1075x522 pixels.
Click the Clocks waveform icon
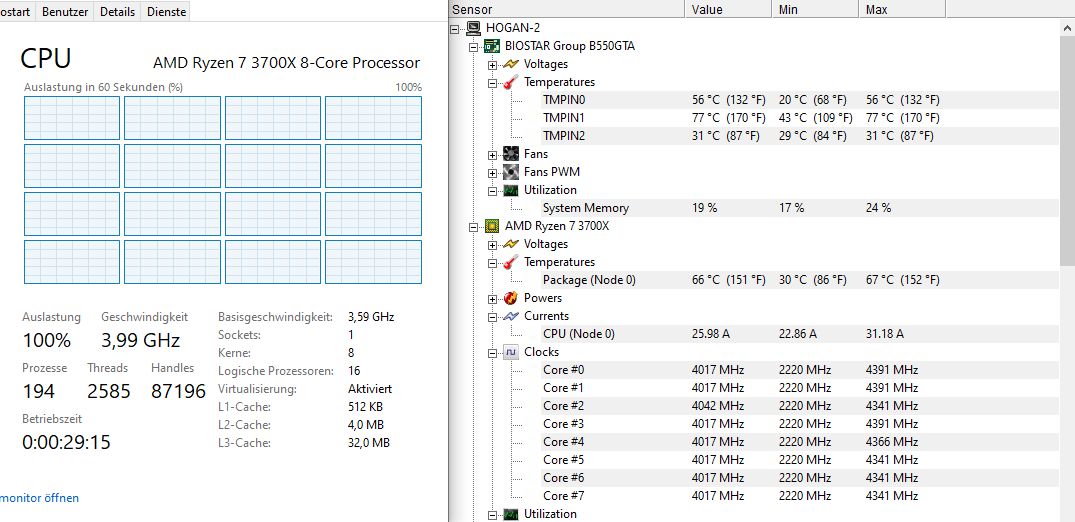tap(511, 352)
